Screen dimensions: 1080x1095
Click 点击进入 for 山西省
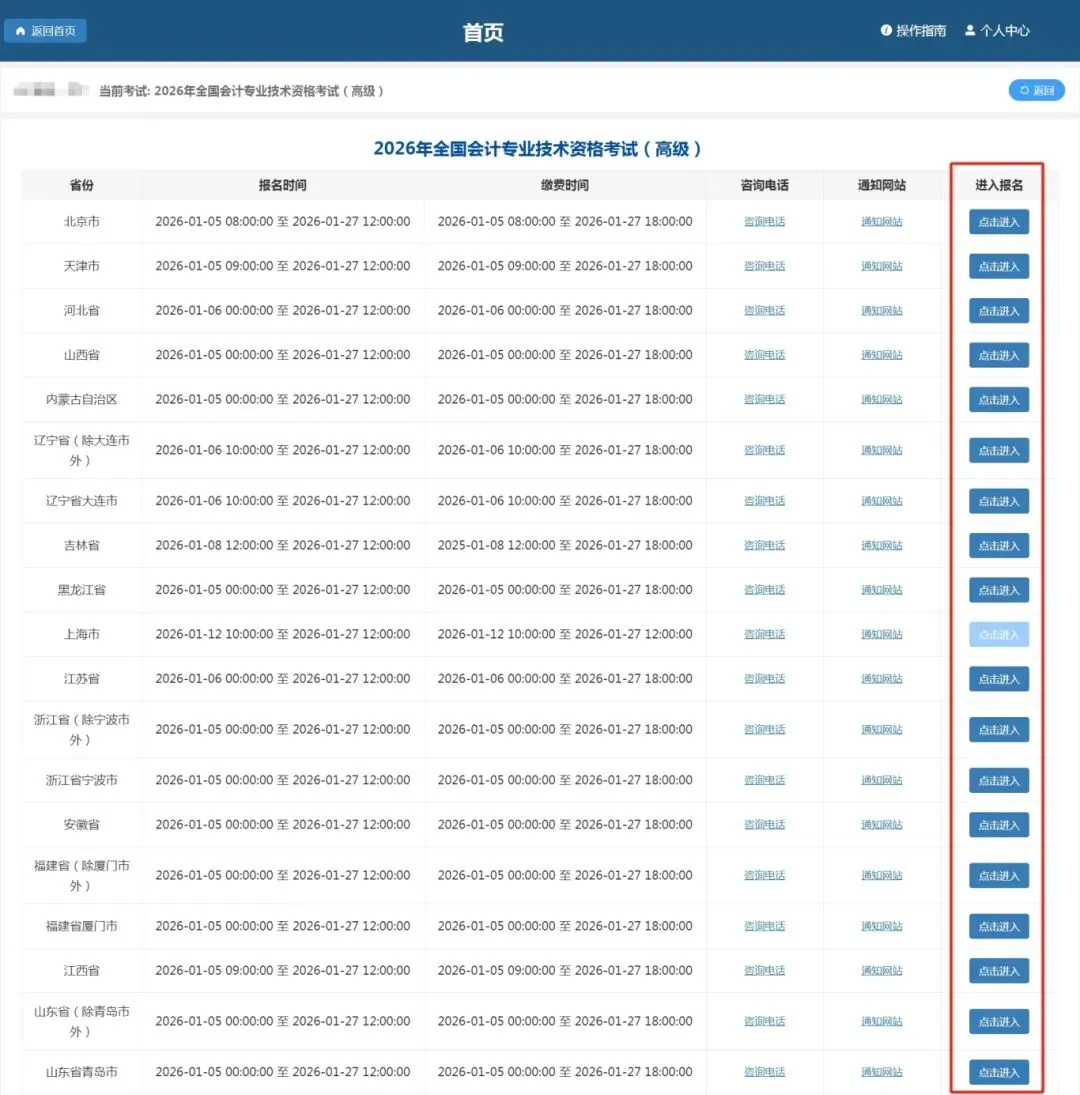[x=998, y=355]
